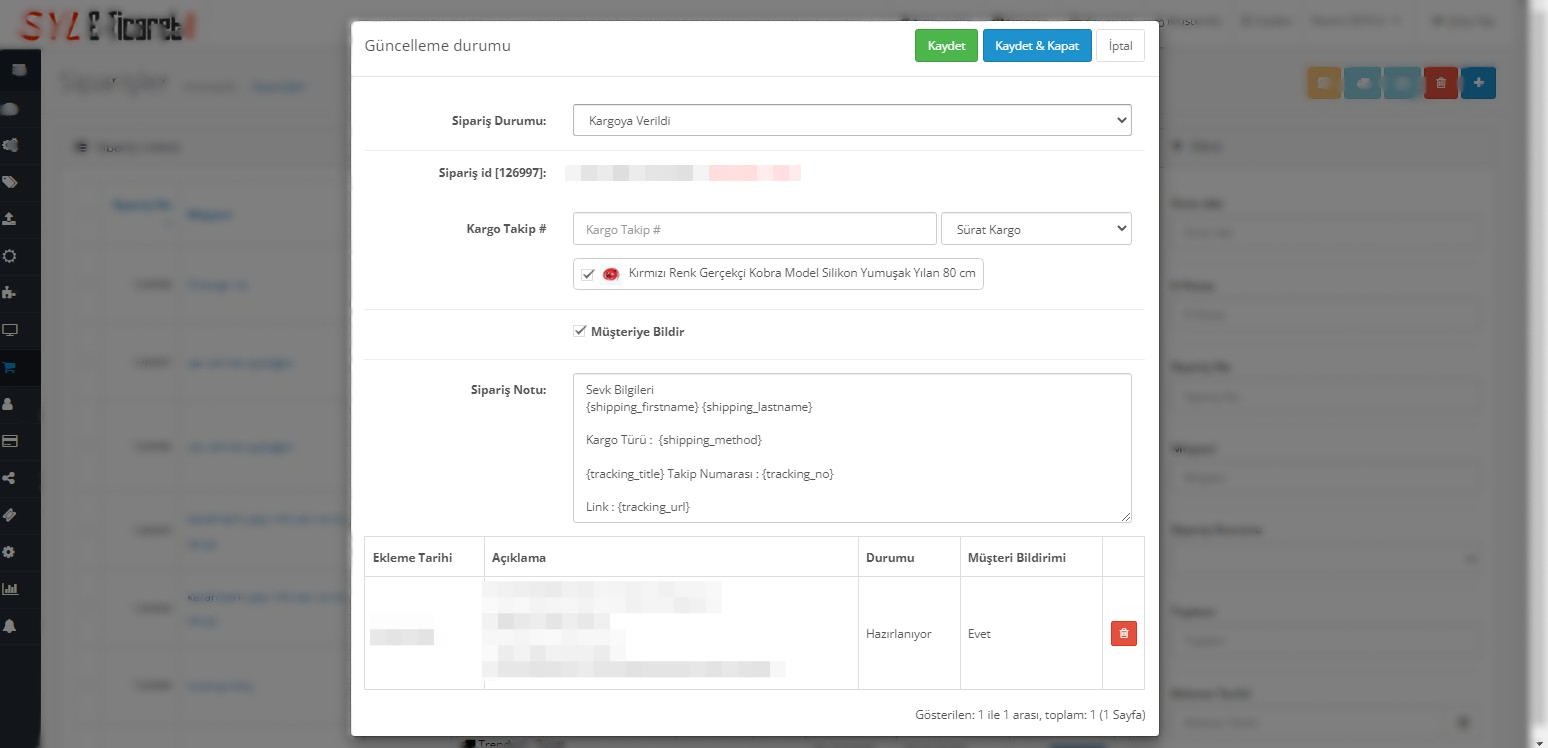The width and height of the screenshot is (1548, 748).
Task: Click the share icon in sidebar
Action: (x=10, y=478)
